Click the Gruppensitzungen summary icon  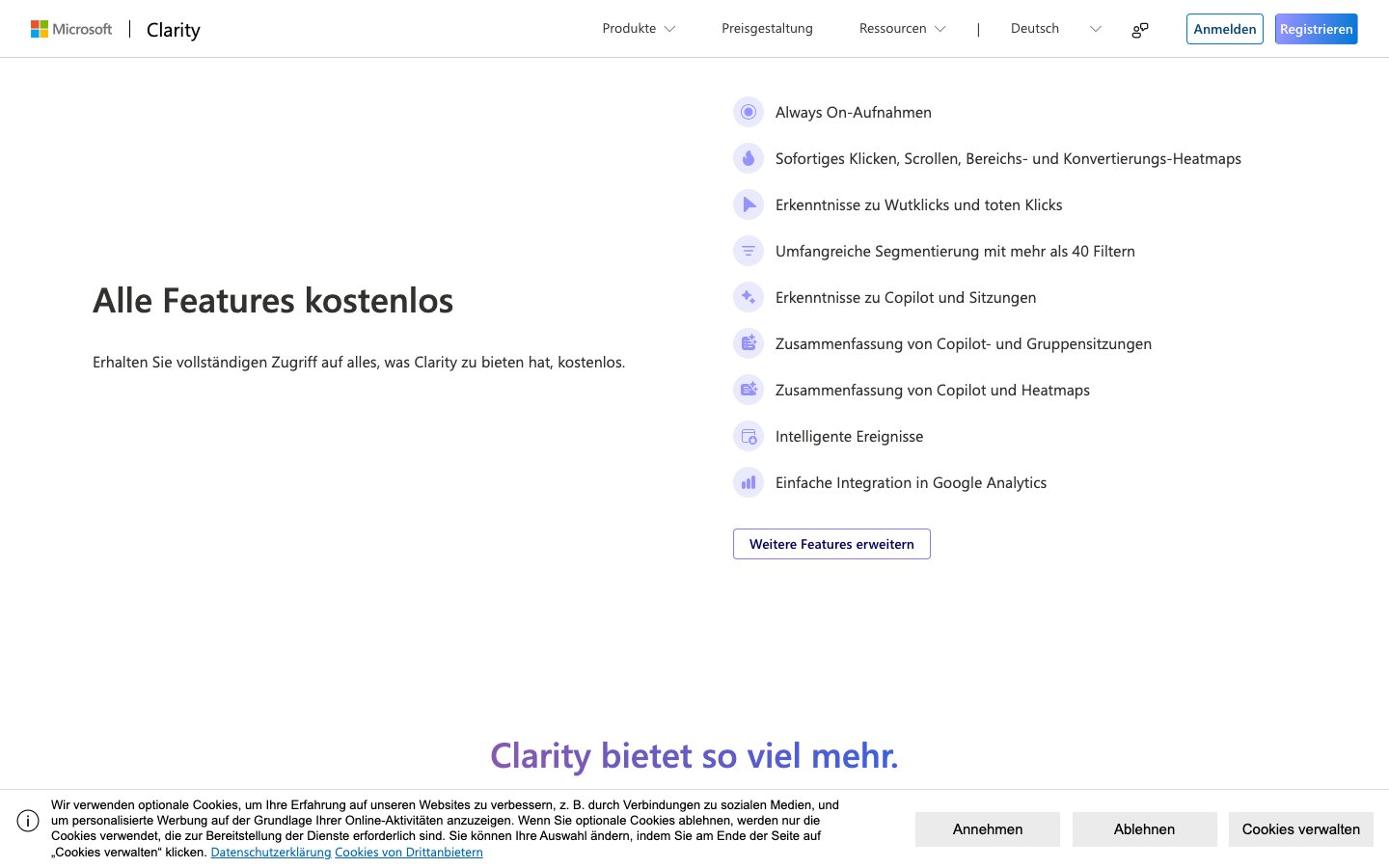pyautogui.click(x=749, y=343)
